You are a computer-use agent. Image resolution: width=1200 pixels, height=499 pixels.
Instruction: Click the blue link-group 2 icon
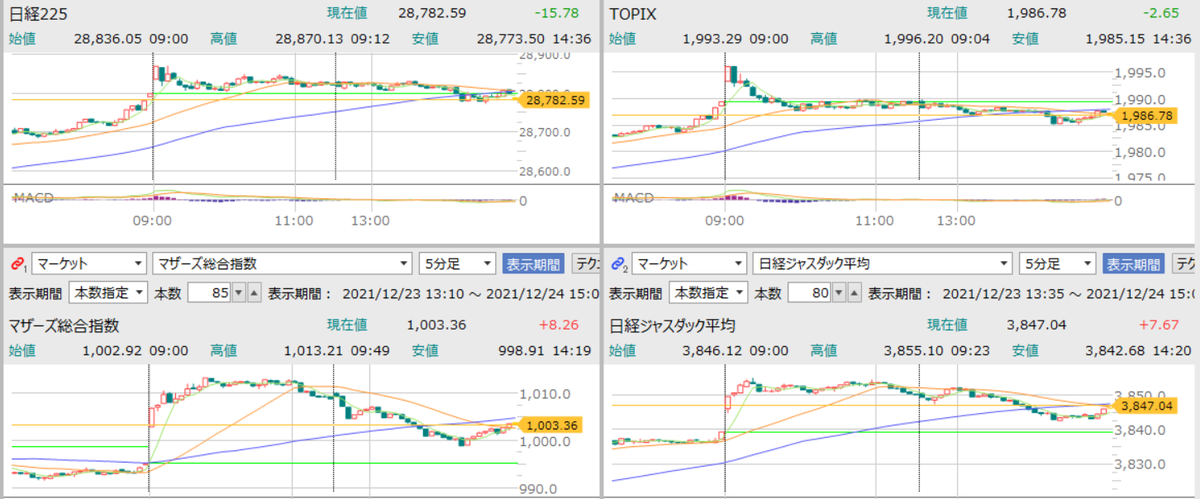click(618, 264)
